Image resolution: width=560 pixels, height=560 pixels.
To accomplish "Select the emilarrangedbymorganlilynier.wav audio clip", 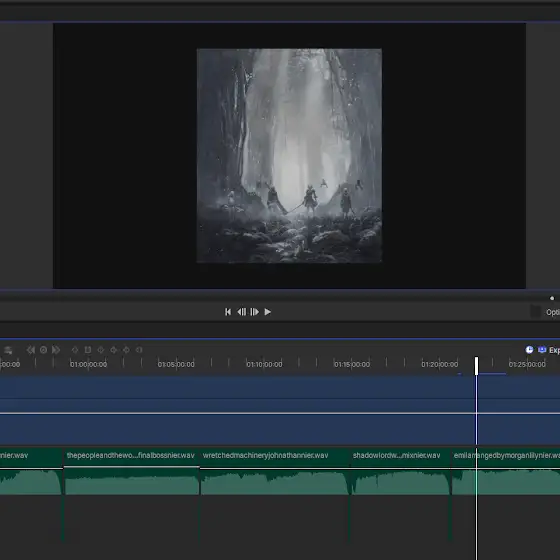I will (x=506, y=471).
